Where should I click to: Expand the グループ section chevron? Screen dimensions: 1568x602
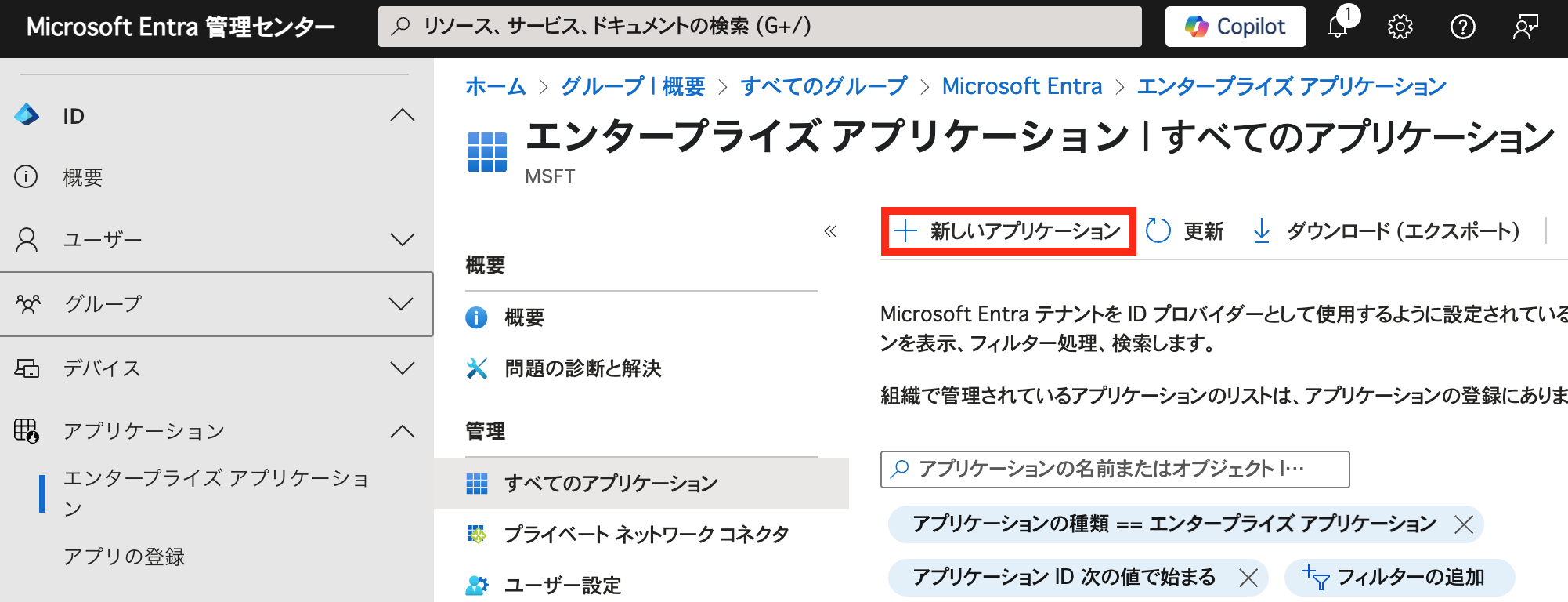pyautogui.click(x=402, y=303)
